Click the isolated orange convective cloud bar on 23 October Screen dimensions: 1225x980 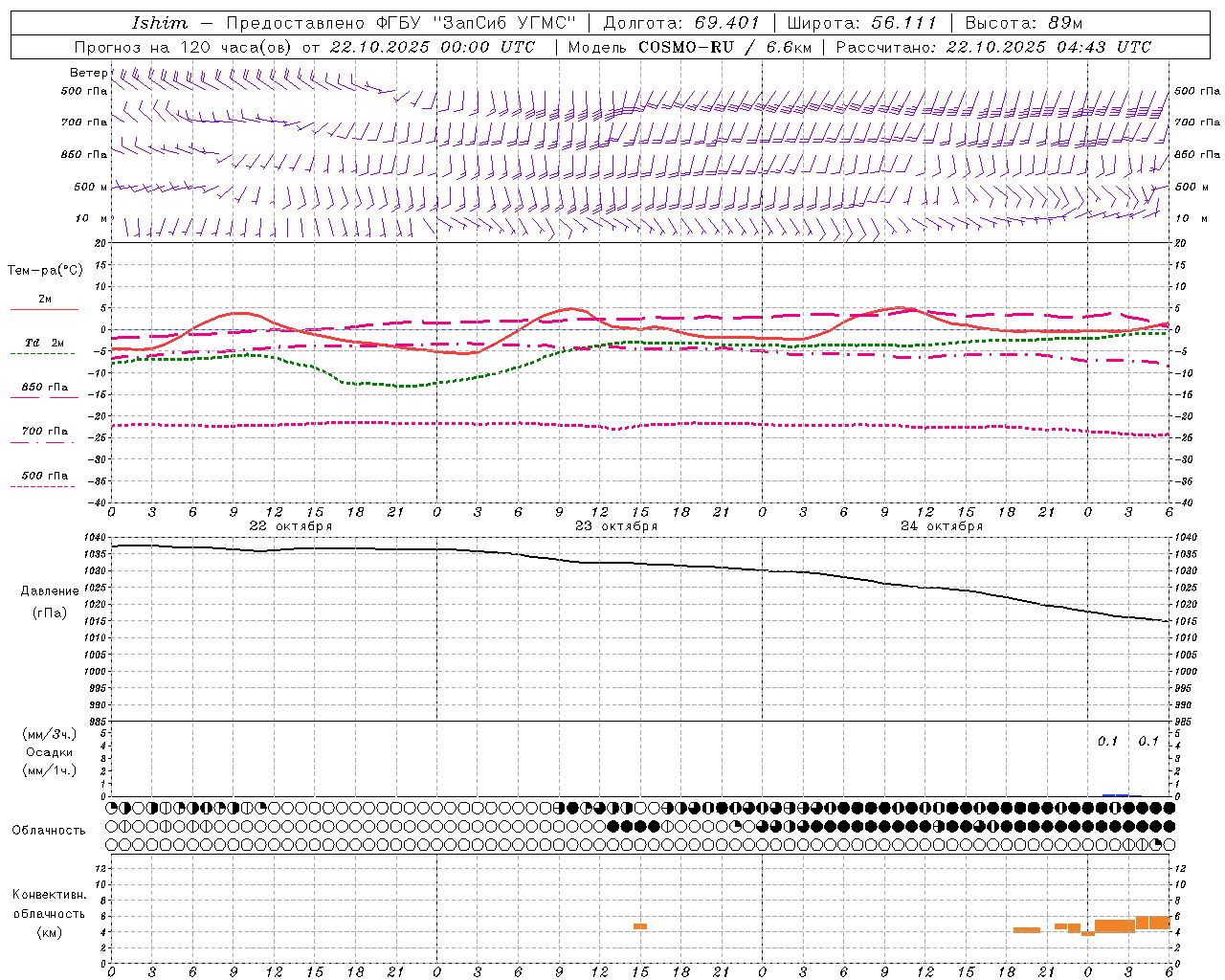(640, 926)
